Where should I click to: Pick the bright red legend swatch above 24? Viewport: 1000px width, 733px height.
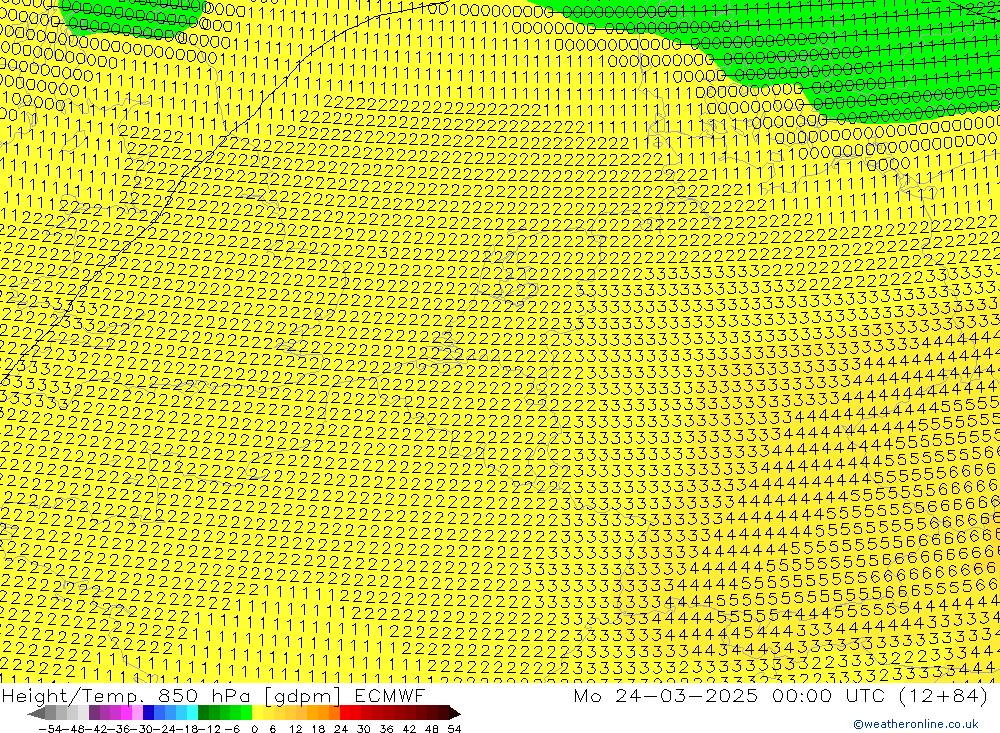pos(345,713)
